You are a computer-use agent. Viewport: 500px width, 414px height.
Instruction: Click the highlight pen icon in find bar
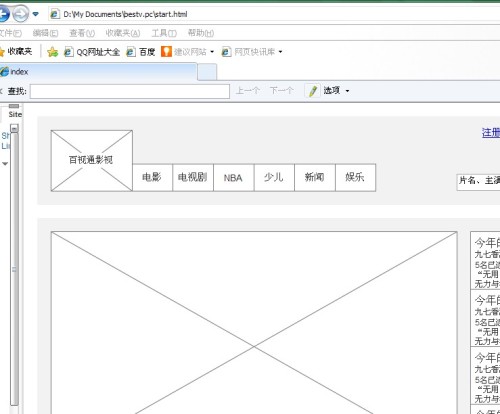point(313,91)
